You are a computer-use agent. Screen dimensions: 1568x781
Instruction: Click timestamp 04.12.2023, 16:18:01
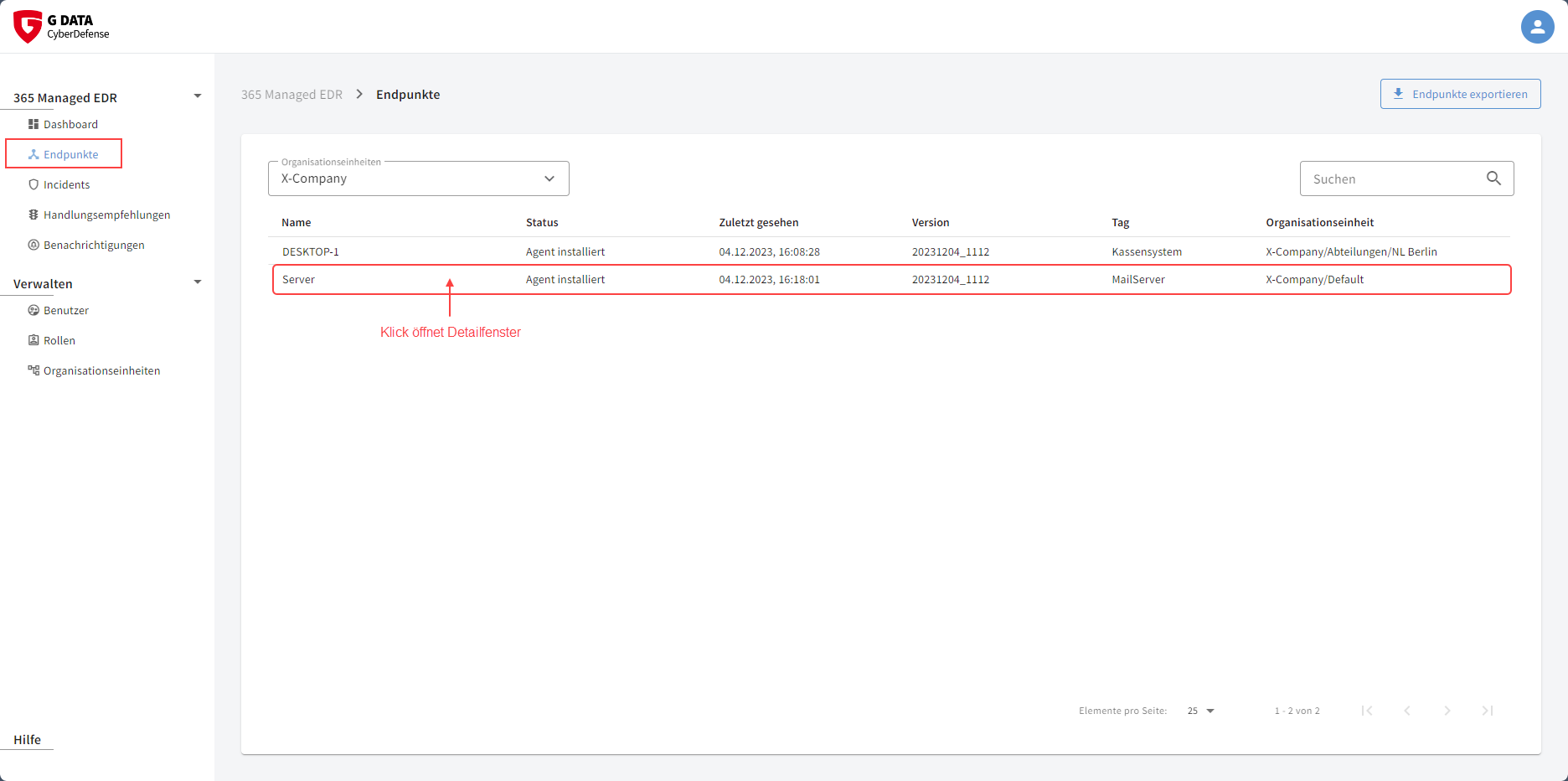tap(769, 279)
